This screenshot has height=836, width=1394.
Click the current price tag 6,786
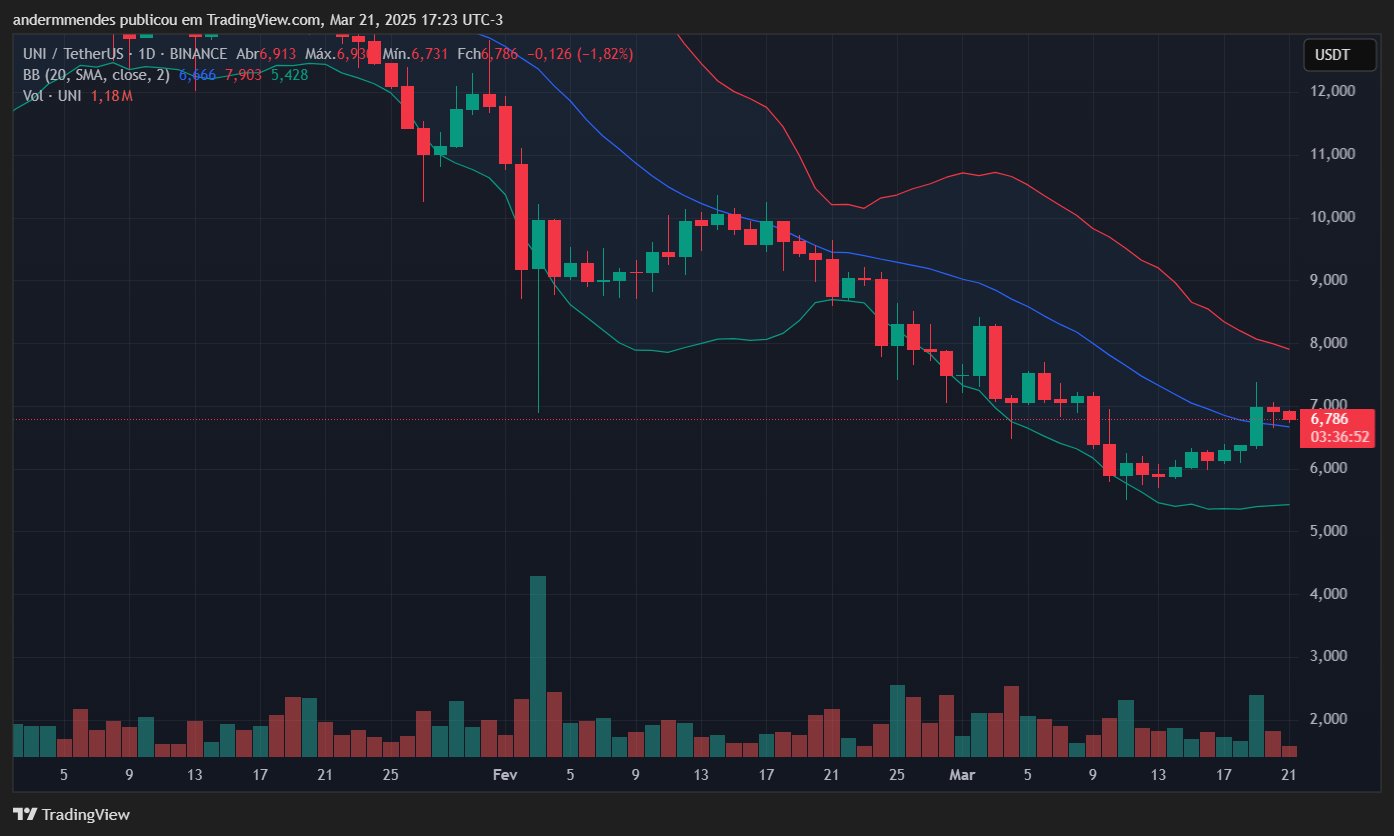1329,419
